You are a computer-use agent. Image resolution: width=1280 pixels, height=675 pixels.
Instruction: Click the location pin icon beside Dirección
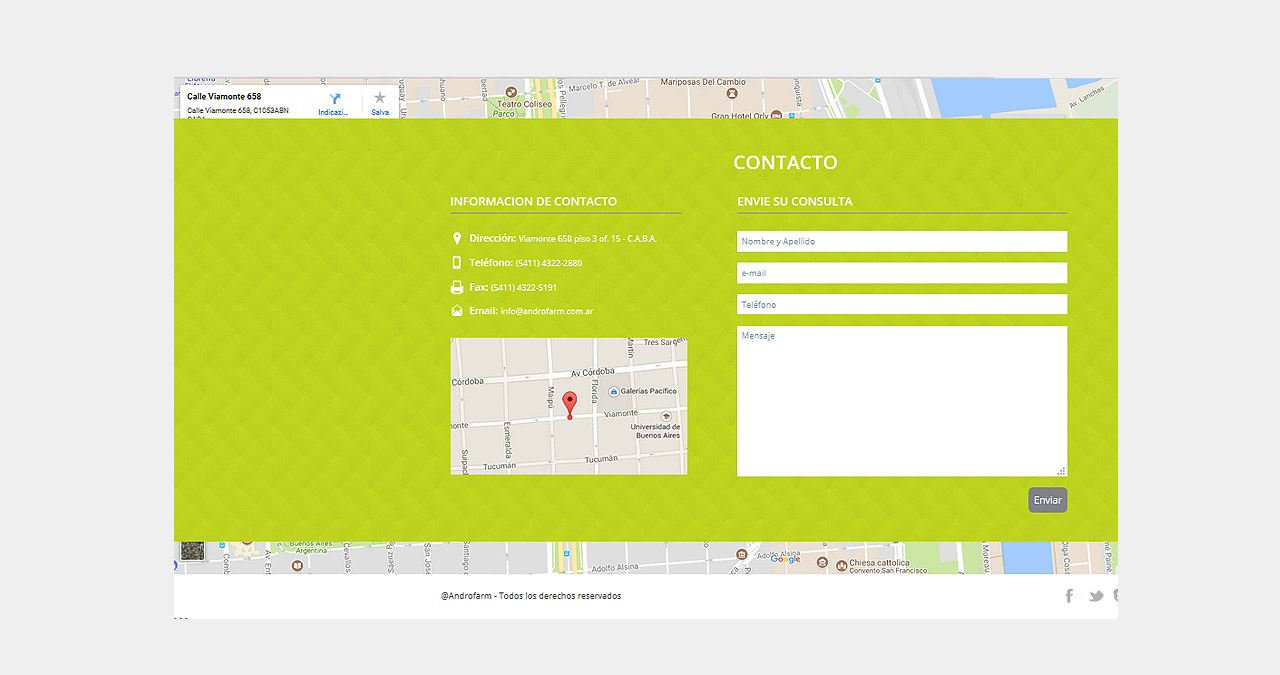point(457,239)
